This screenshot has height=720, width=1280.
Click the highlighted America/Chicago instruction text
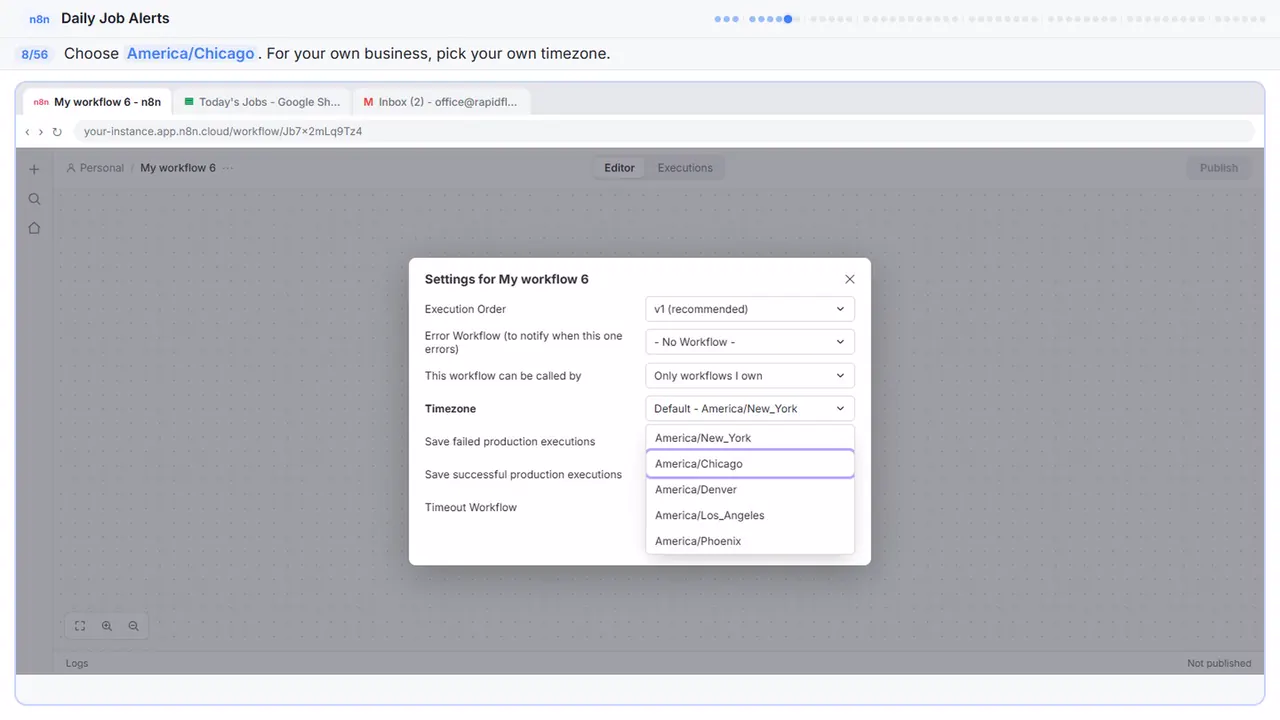click(x=190, y=54)
